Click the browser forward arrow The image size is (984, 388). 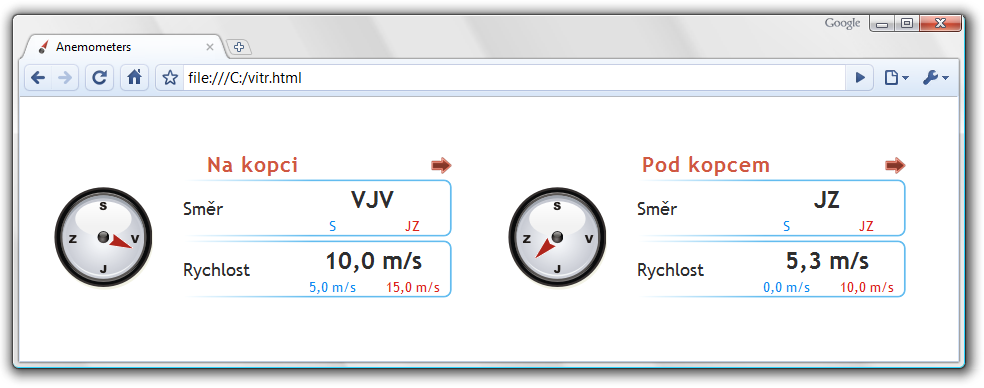tap(65, 78)
